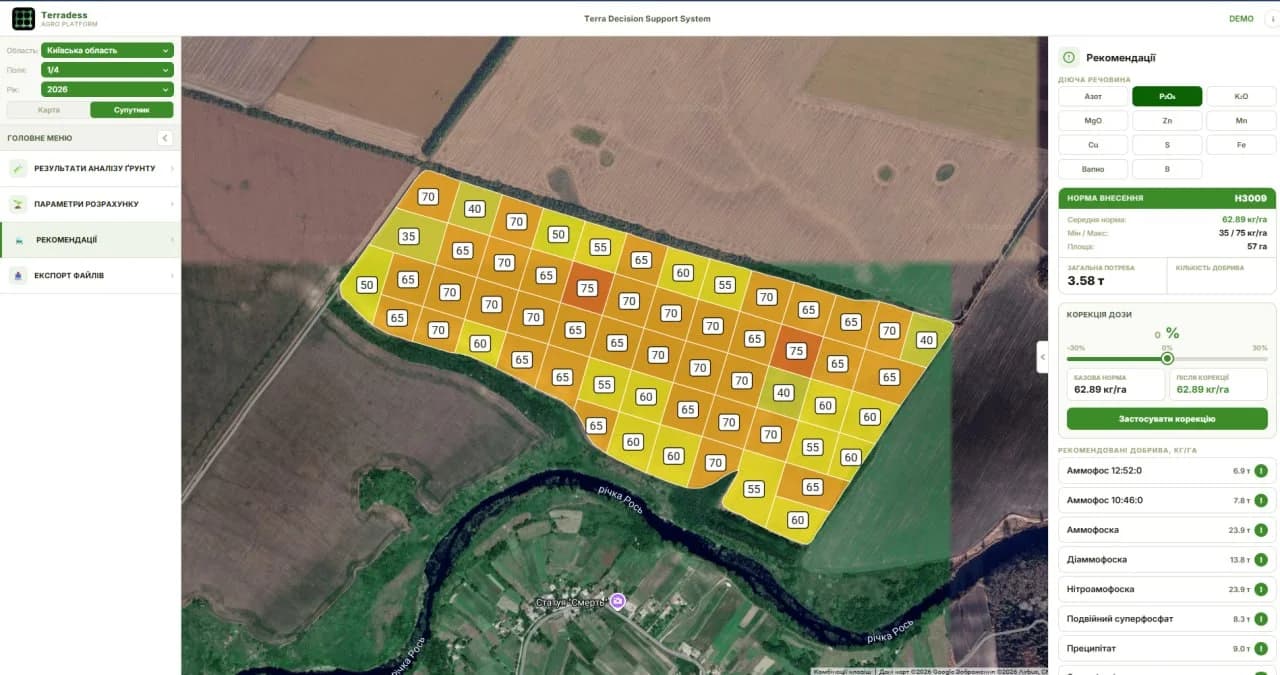Screen dimensions: 1280x675
Task: Switch map view to Супутник
Action: (x=132, y=110)
